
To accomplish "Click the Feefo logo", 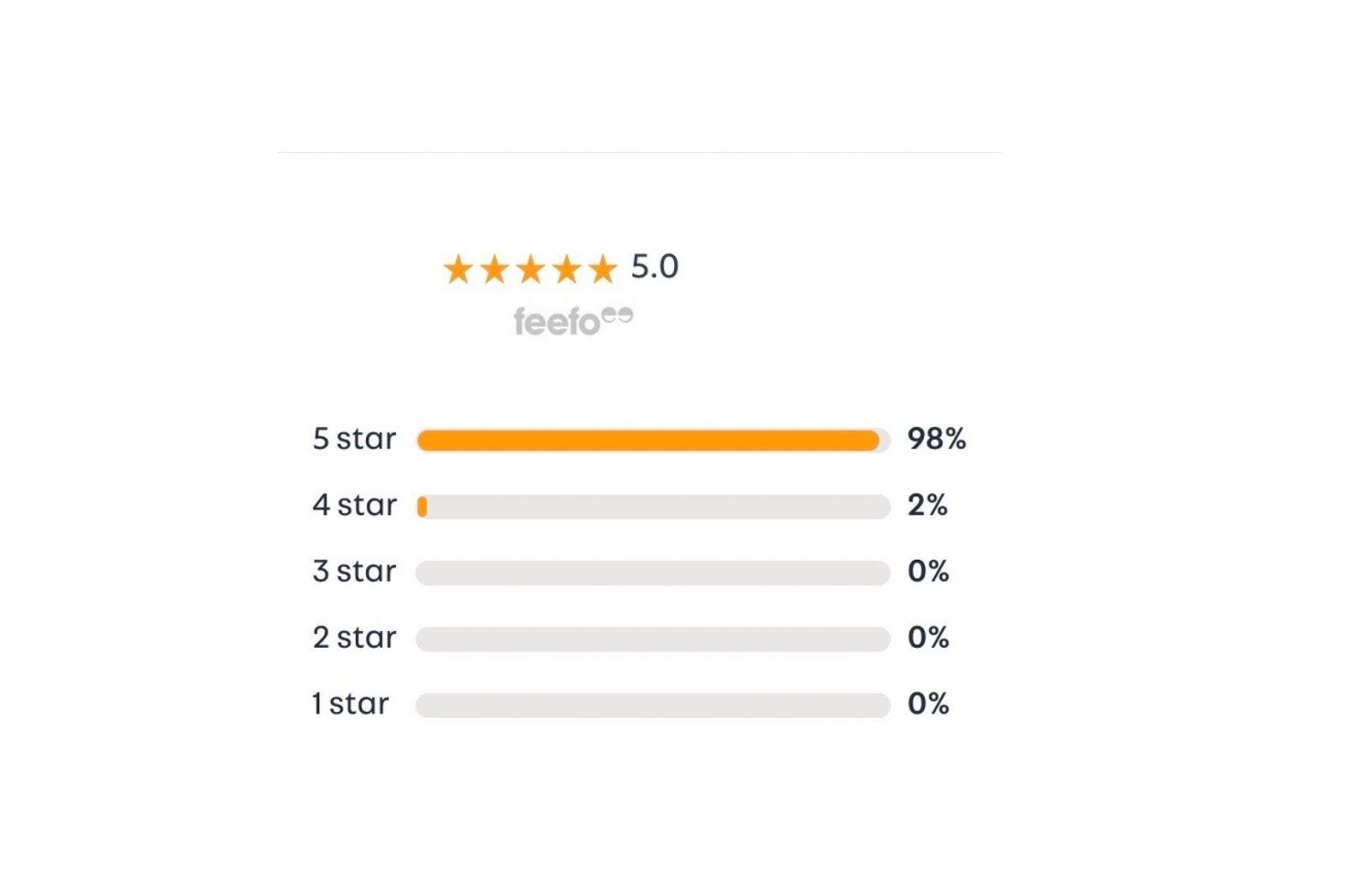I will tap(573, 321).
